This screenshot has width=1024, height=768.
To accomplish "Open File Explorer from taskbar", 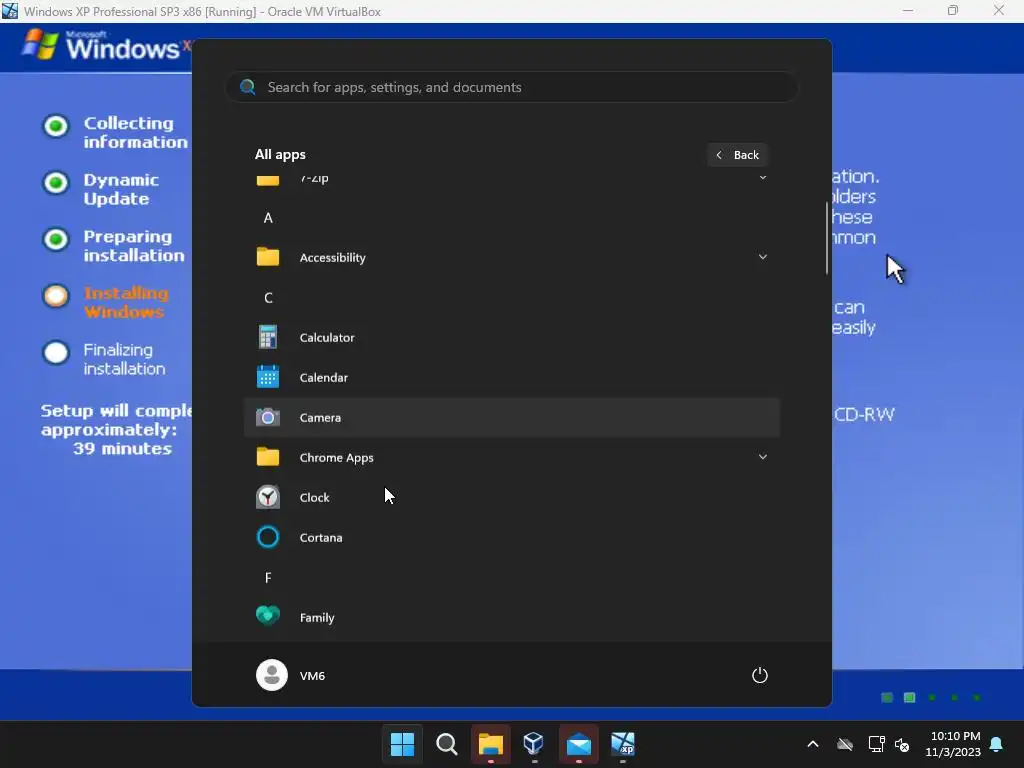I will pyautogui.click(x=490, y=744).
